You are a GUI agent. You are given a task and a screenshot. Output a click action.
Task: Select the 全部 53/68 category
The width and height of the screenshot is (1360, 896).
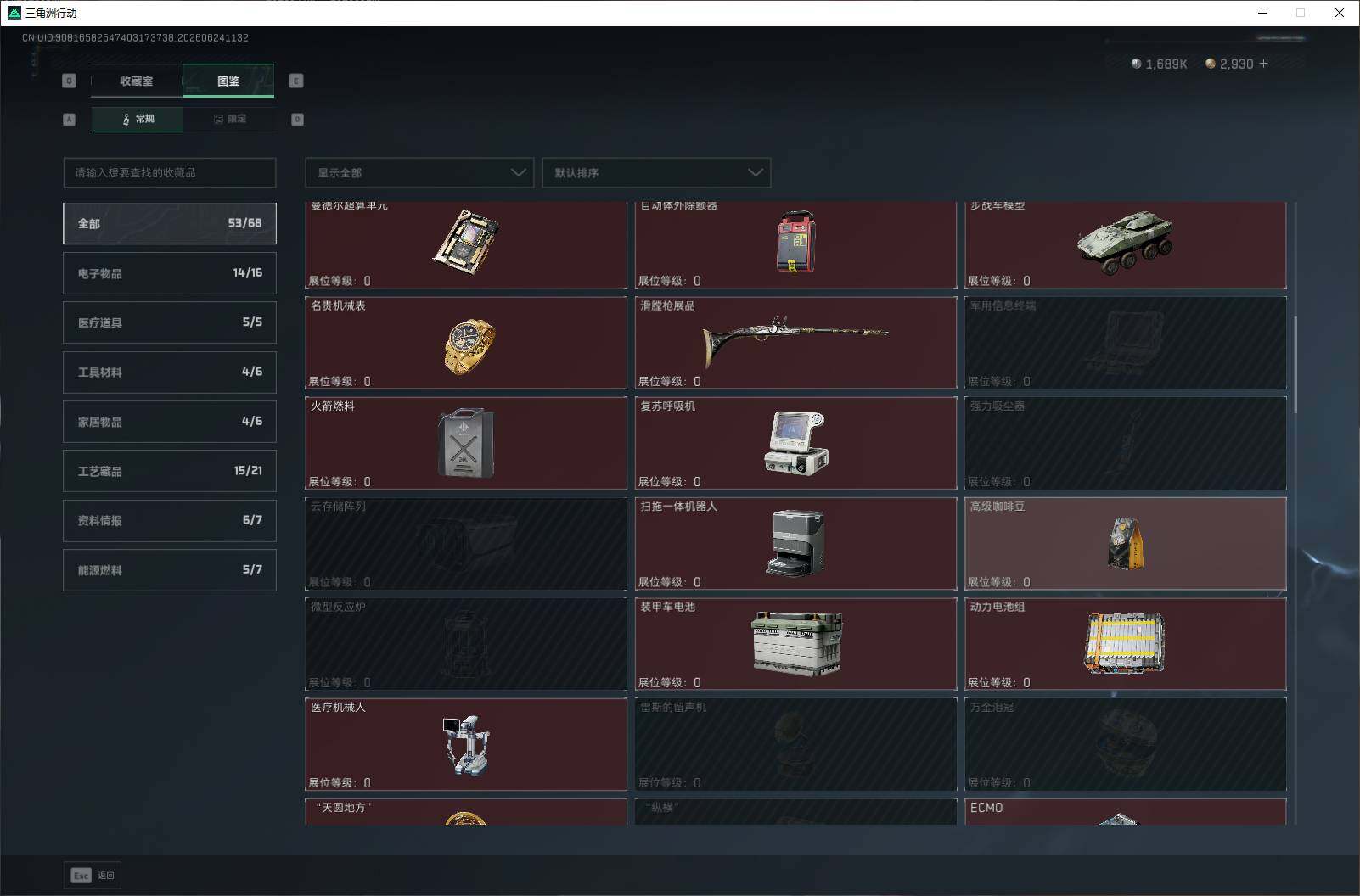170,223
